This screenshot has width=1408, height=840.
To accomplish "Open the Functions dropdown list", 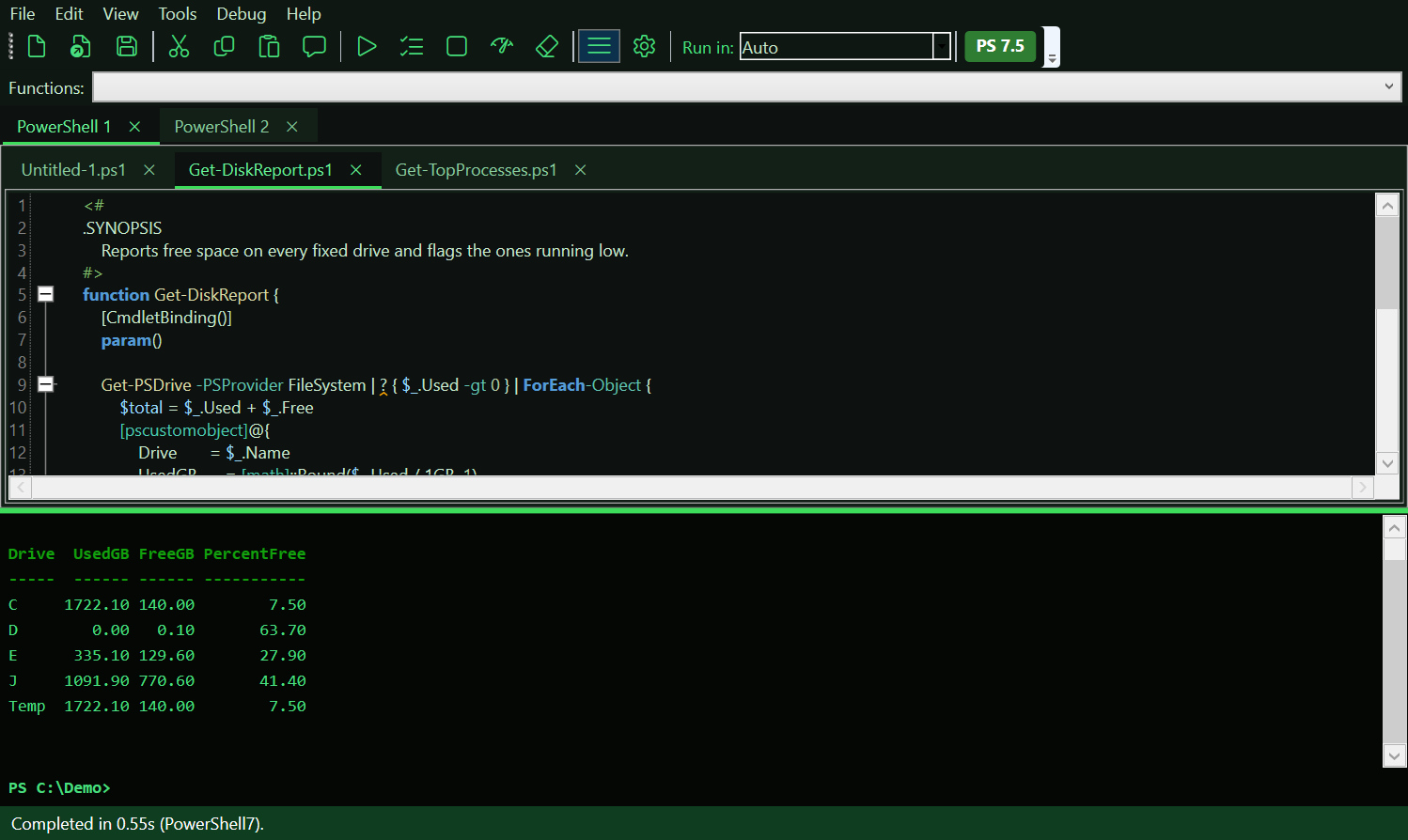I will click(1388, 87).
